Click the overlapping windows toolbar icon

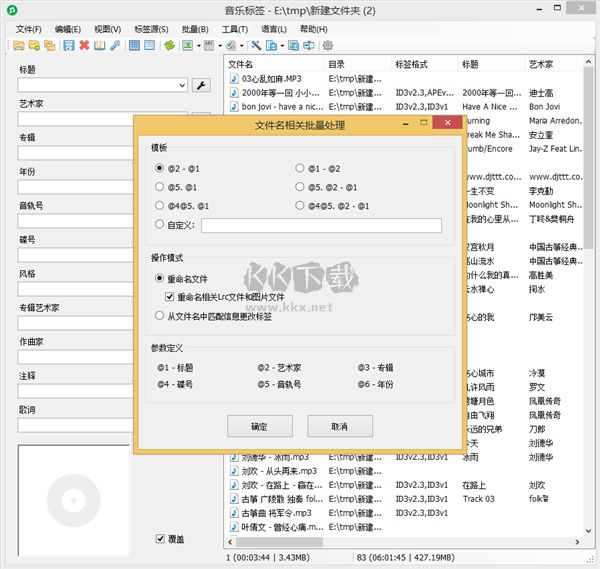point(293,46)
